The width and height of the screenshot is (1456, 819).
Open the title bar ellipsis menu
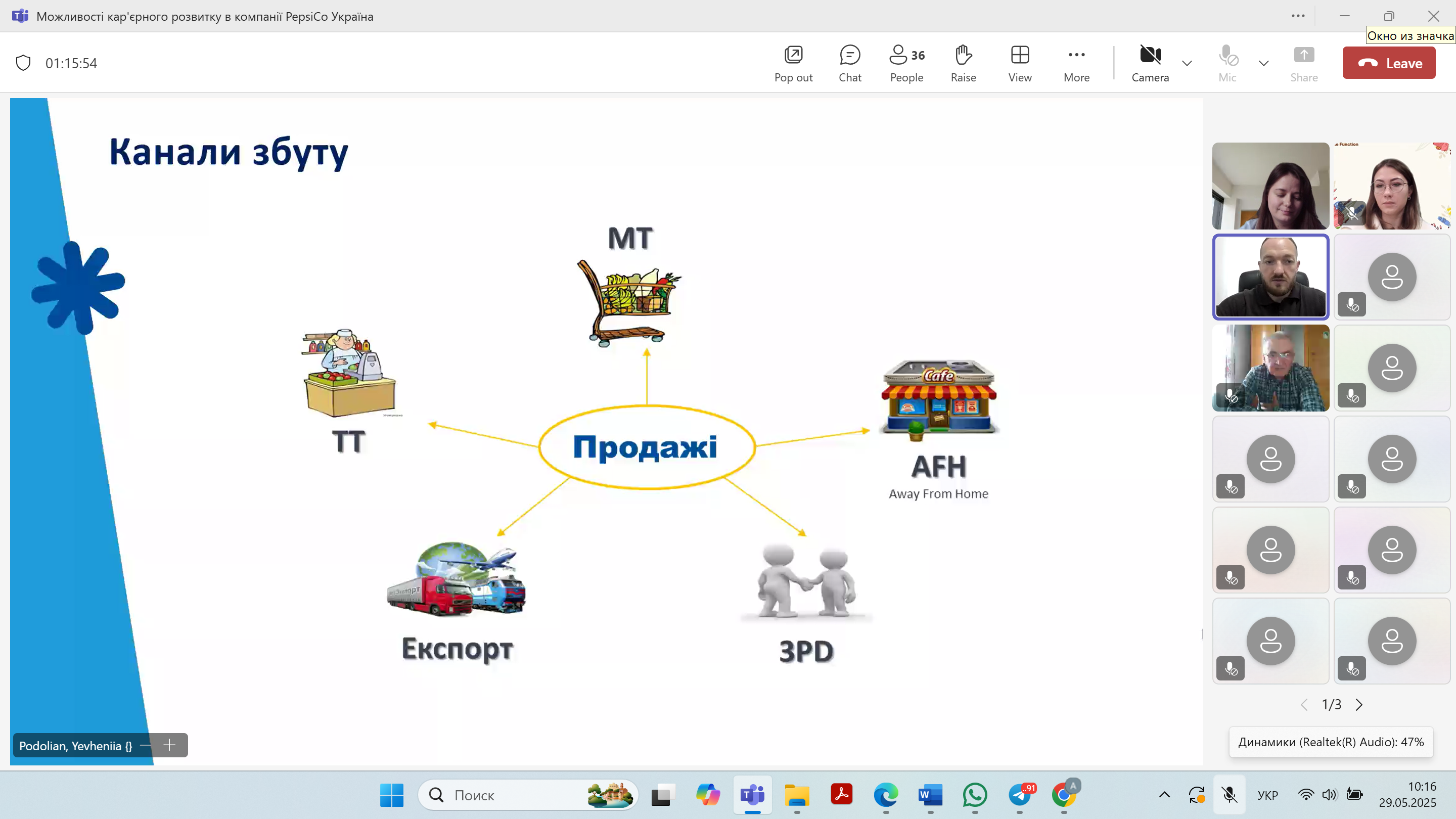pos(1298,16)
